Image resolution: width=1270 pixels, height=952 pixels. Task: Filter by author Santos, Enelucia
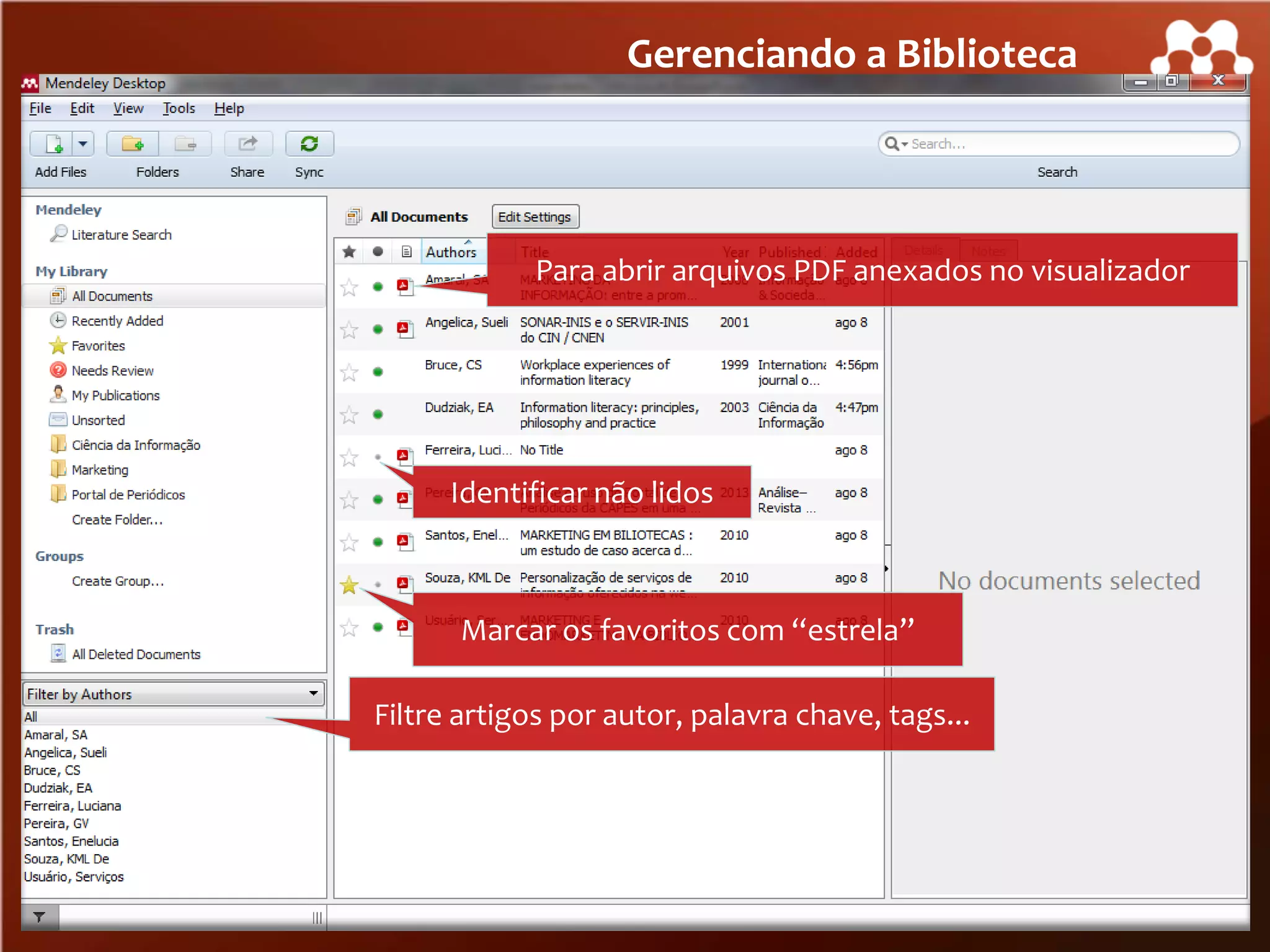[x=71, y=841]
